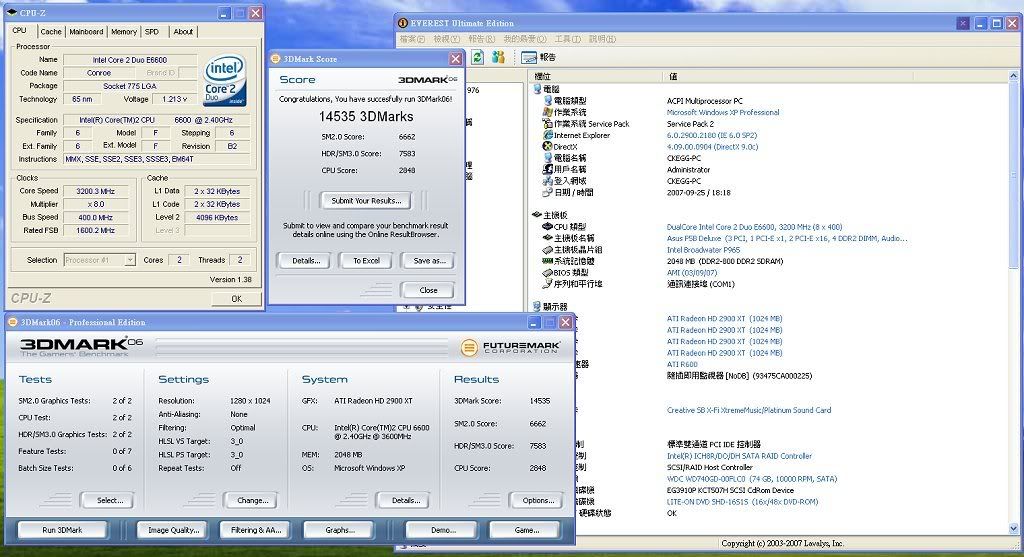Click the Core Speed 3200.3 MHz field
This screenshot has height=557, width=1024.
point(96,191)
